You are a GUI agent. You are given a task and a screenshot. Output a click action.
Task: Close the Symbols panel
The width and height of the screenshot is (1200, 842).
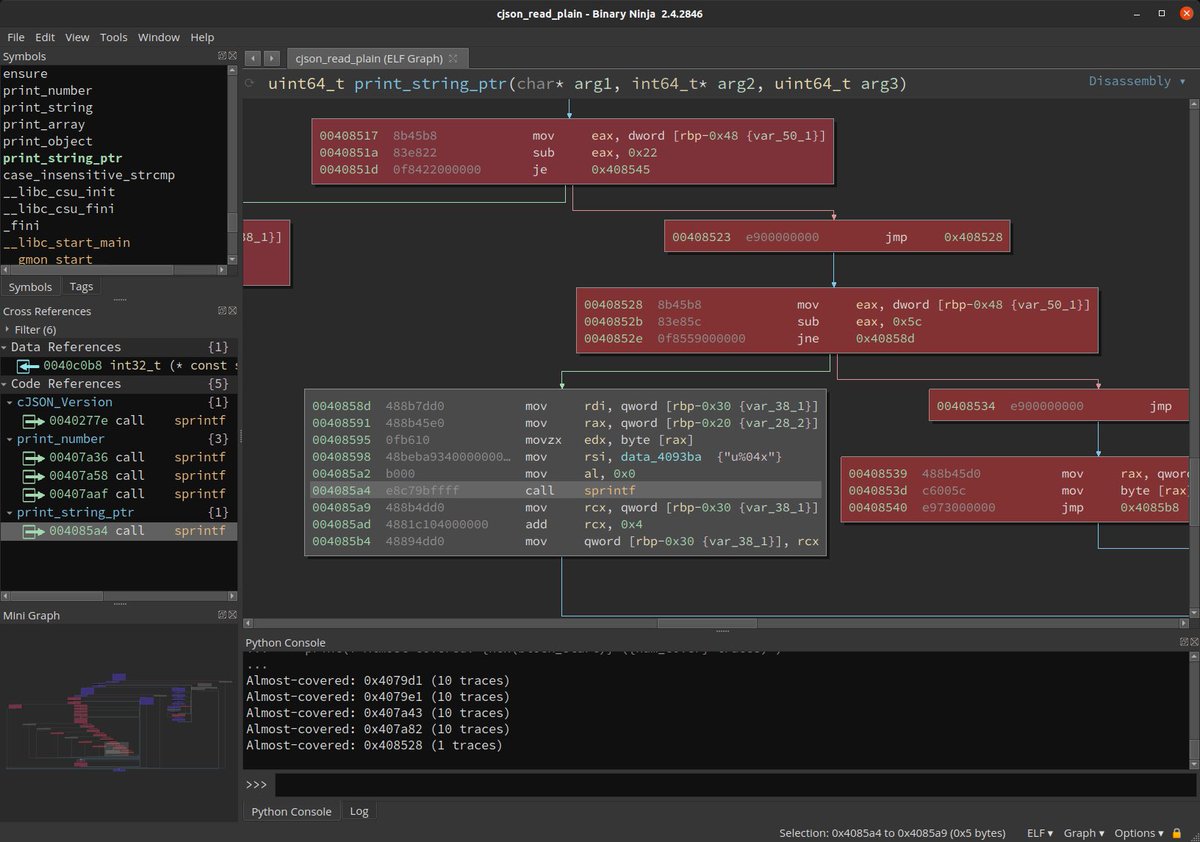coord(232,57)
